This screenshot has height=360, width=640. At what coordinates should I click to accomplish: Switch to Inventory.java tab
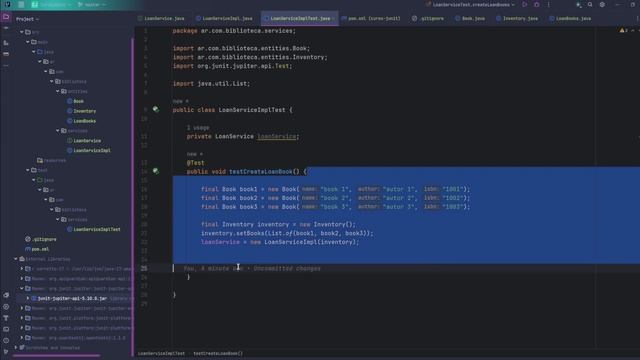[x=517, y=18]
